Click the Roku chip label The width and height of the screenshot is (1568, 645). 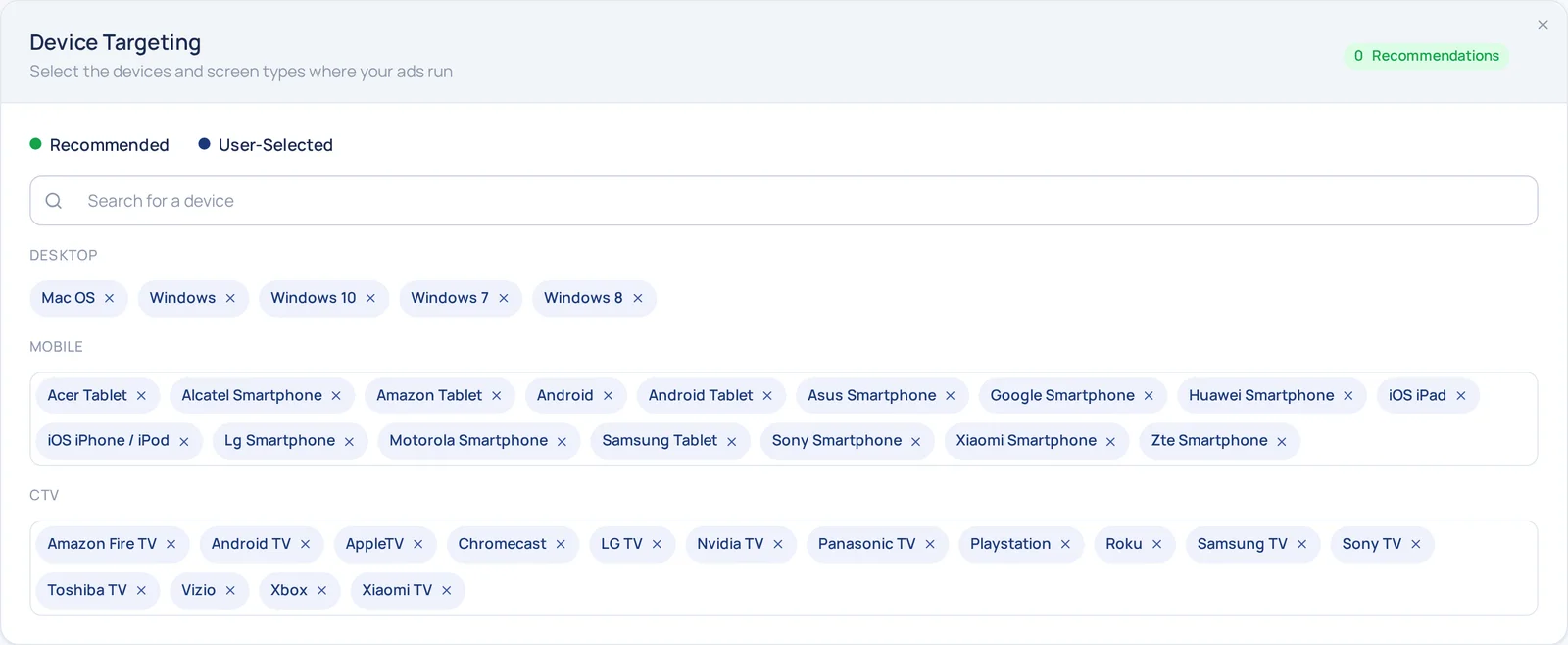(1124, 544)
